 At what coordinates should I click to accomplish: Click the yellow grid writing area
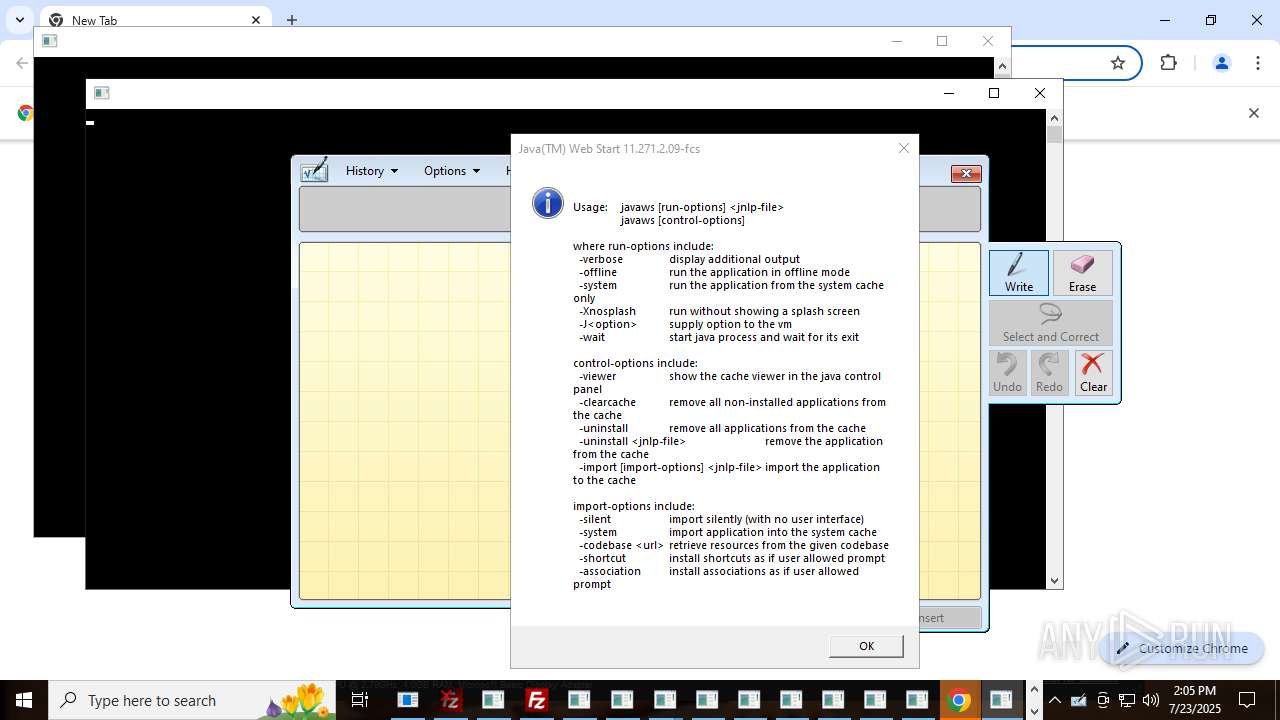coord(404,420)
